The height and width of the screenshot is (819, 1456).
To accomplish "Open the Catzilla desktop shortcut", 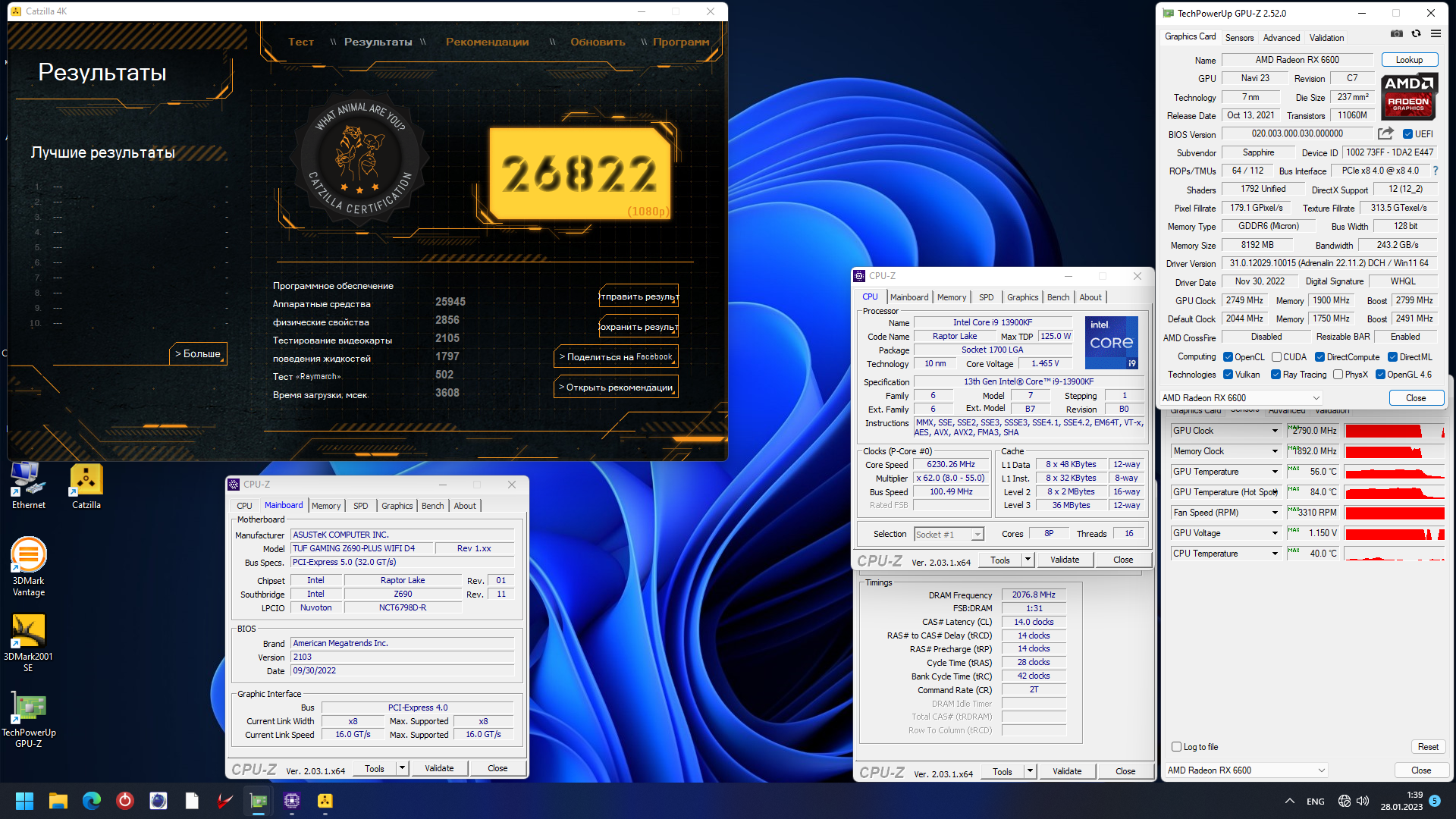I will click(x=86, y=485).
